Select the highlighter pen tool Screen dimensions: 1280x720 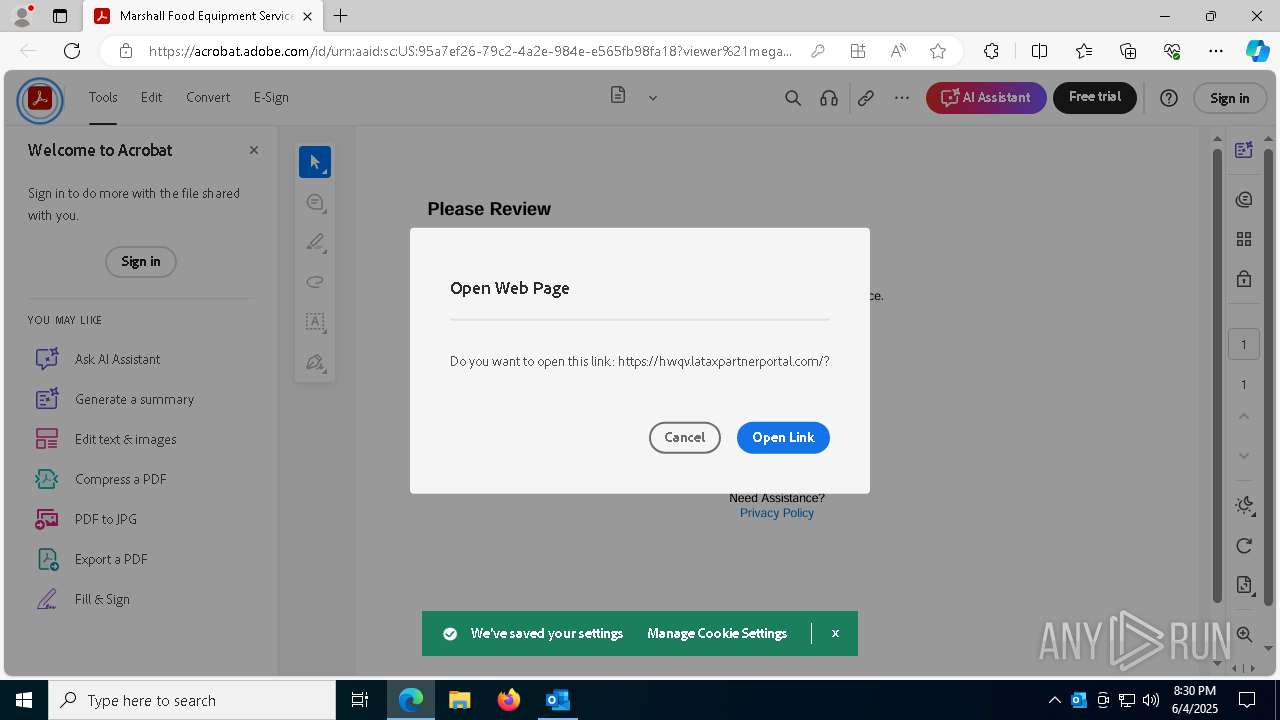tap(315, 242)
